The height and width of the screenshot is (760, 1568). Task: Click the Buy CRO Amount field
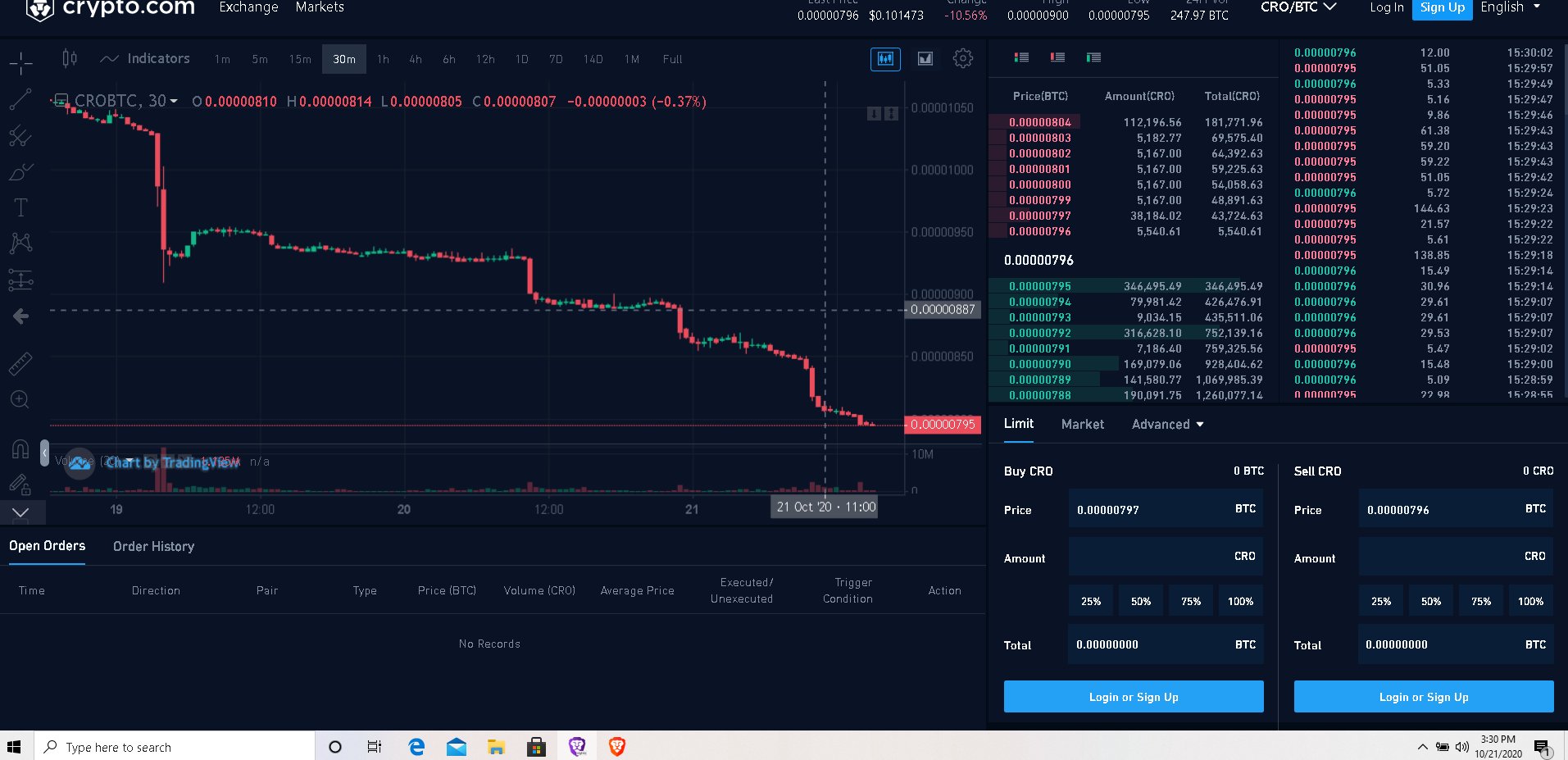click(1166, 557)
